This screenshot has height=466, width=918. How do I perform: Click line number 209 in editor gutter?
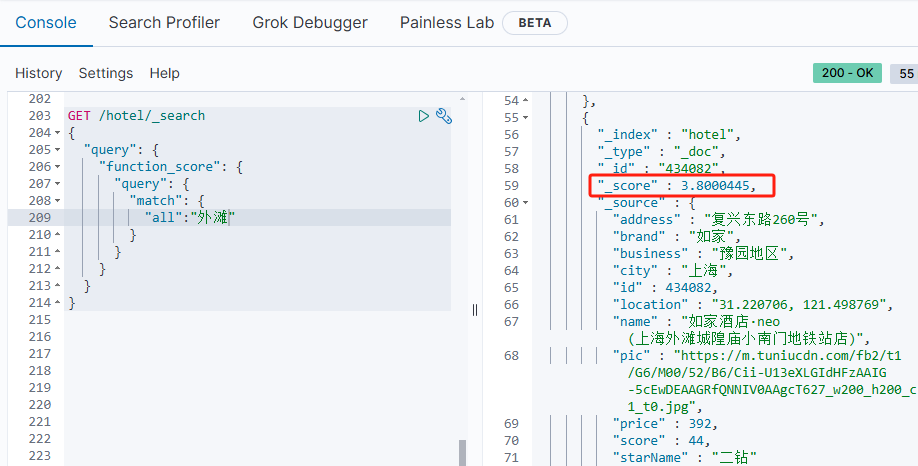(x=39, y=218)
